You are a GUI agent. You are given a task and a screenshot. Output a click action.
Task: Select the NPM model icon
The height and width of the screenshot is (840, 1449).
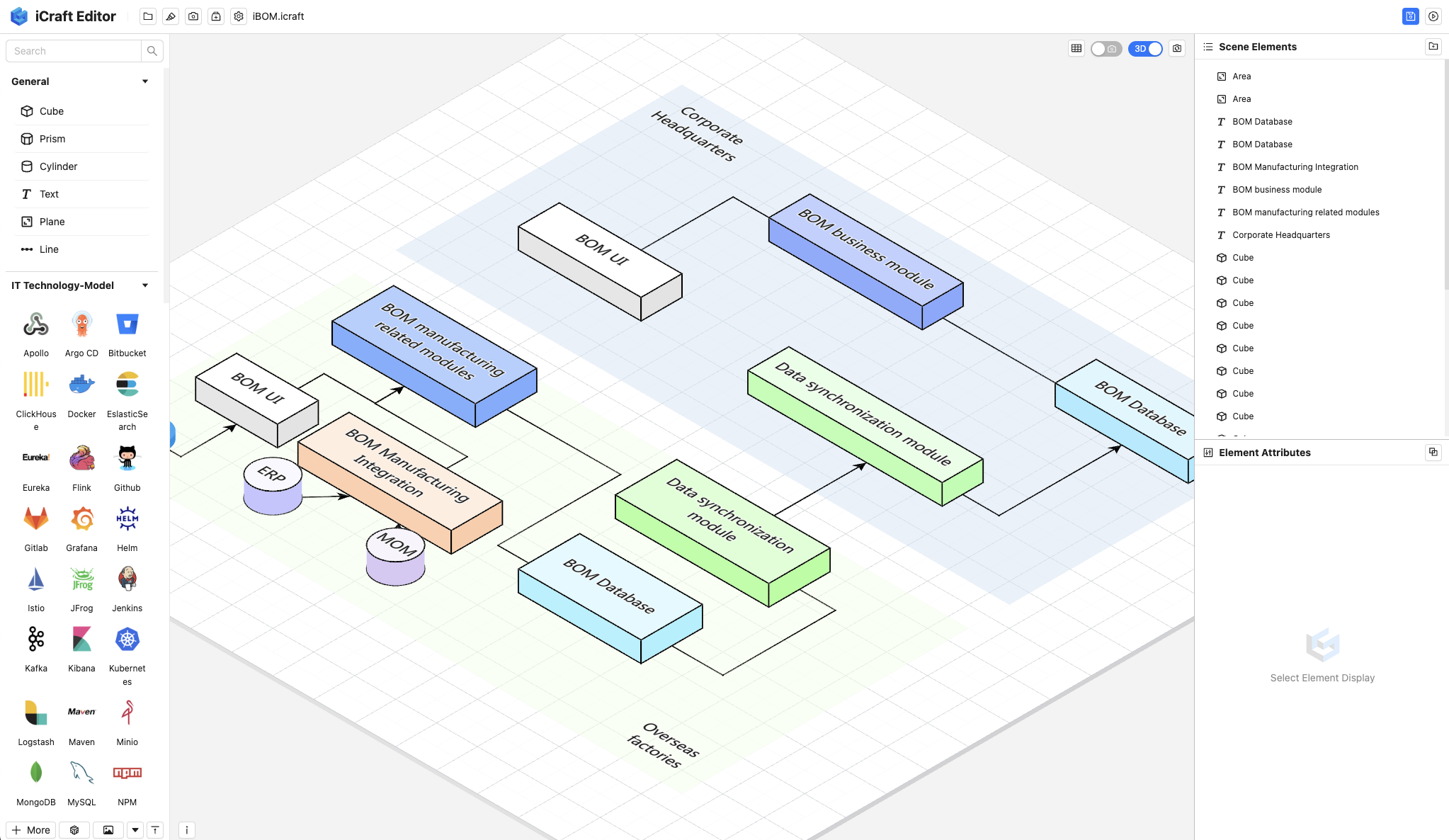pos(127,773)
